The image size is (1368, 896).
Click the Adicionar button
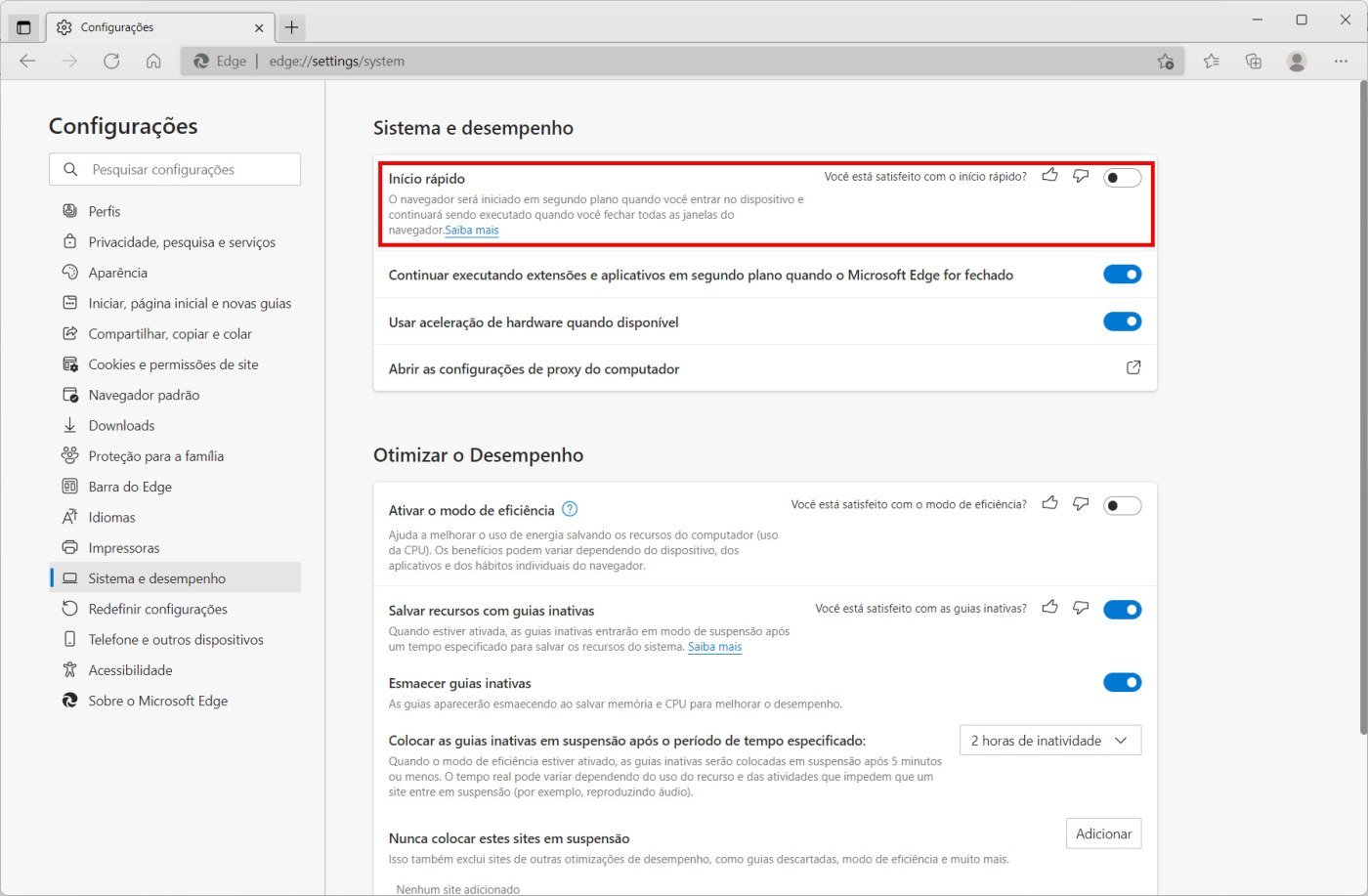1103,833
